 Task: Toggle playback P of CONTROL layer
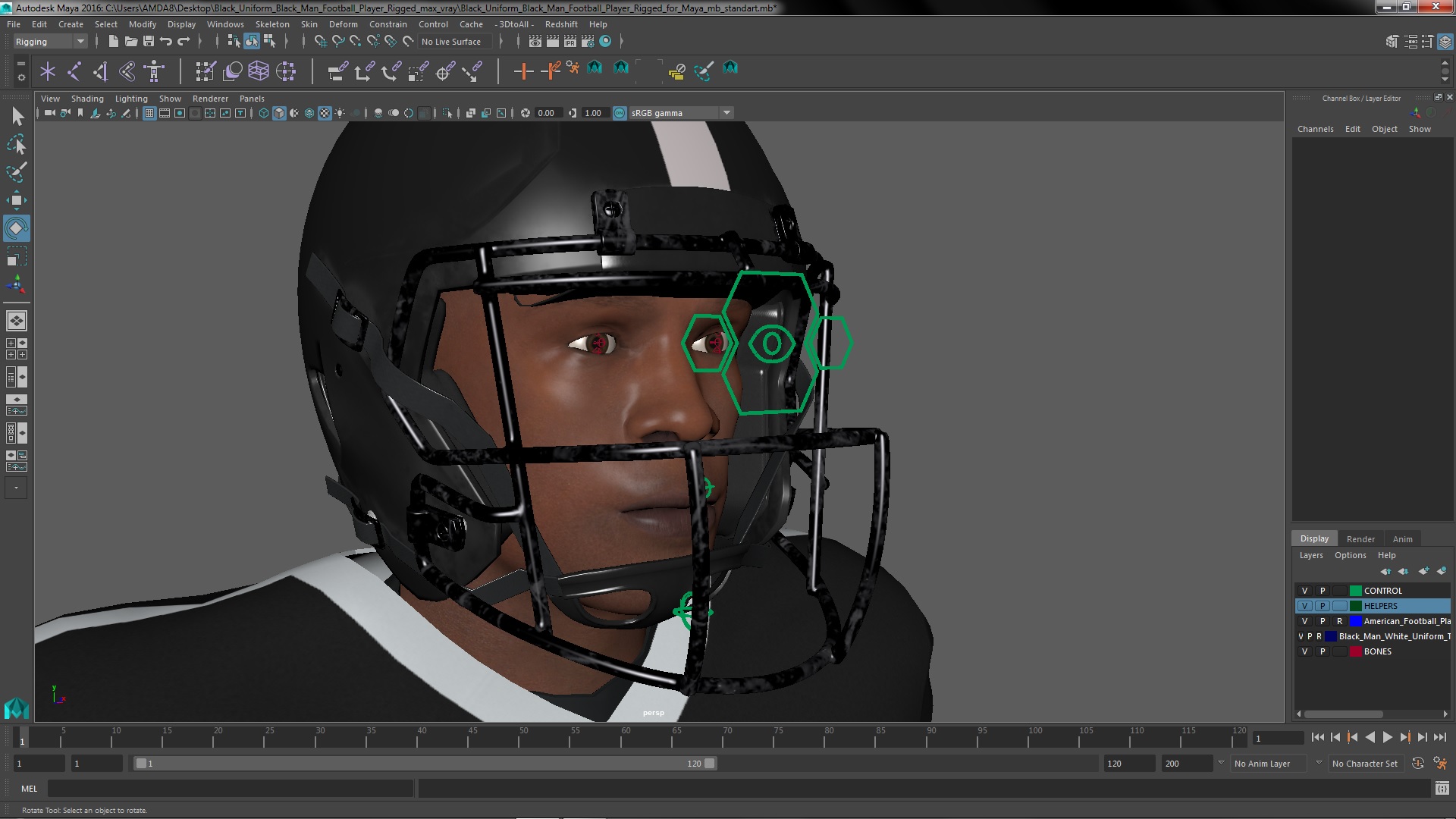1323,591
